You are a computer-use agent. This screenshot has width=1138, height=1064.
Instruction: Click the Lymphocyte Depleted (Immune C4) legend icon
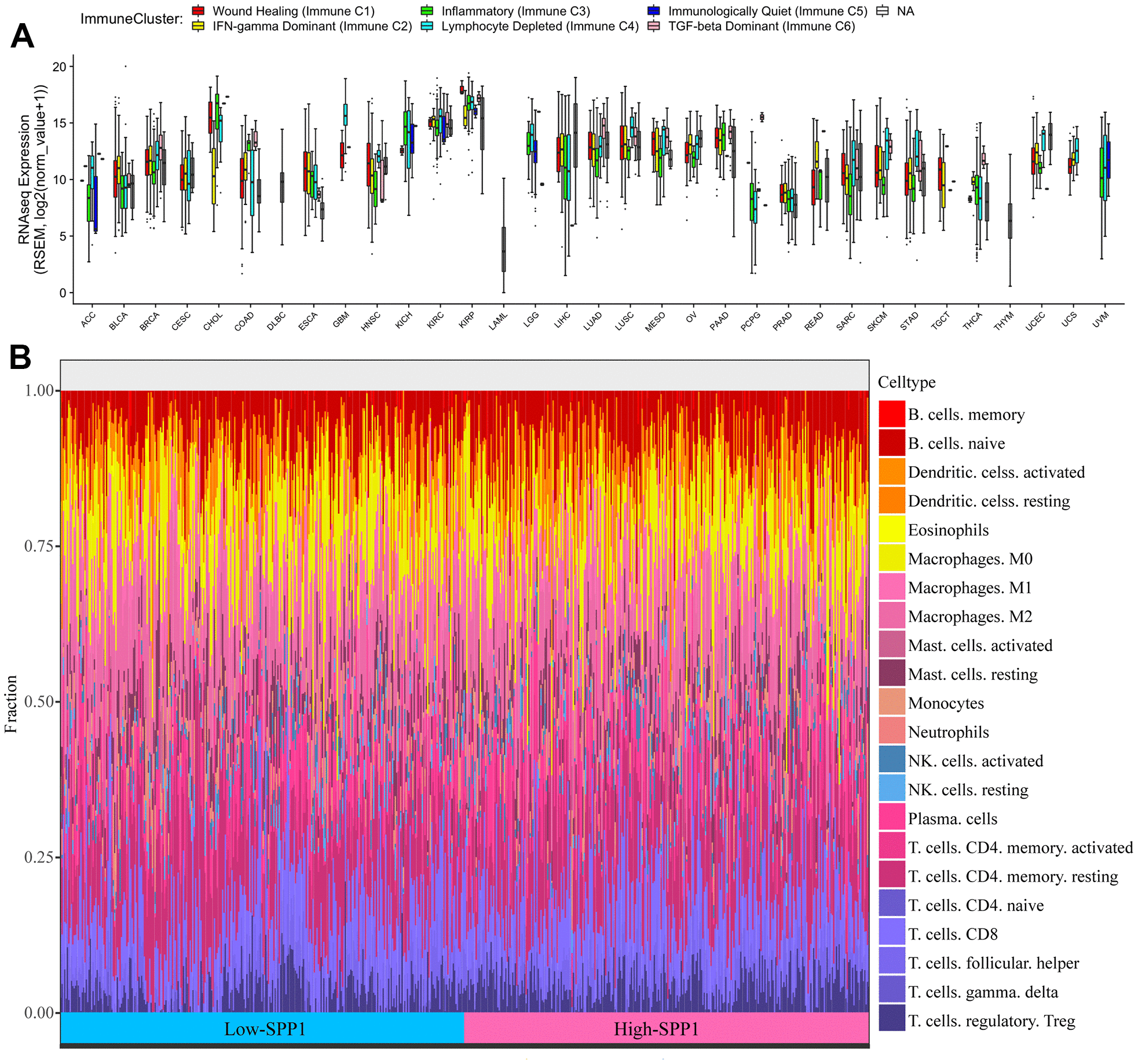427,25
